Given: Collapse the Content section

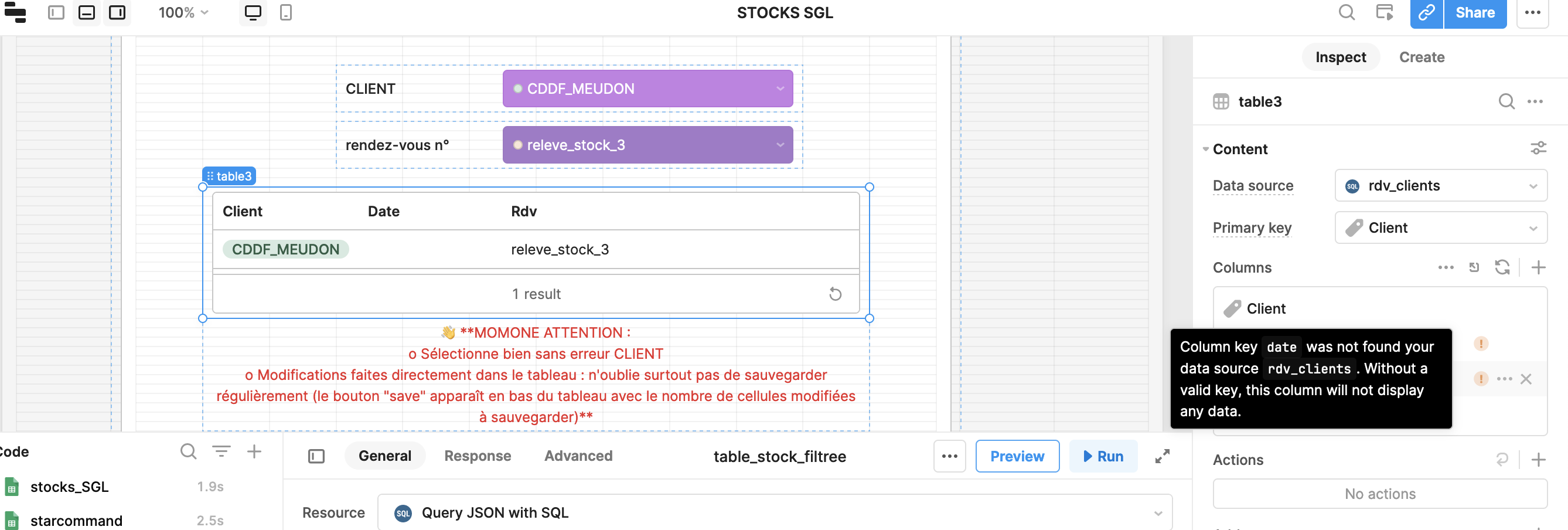Looking at the screenshot, I should pyautogui.click(x=1205, y=150).
